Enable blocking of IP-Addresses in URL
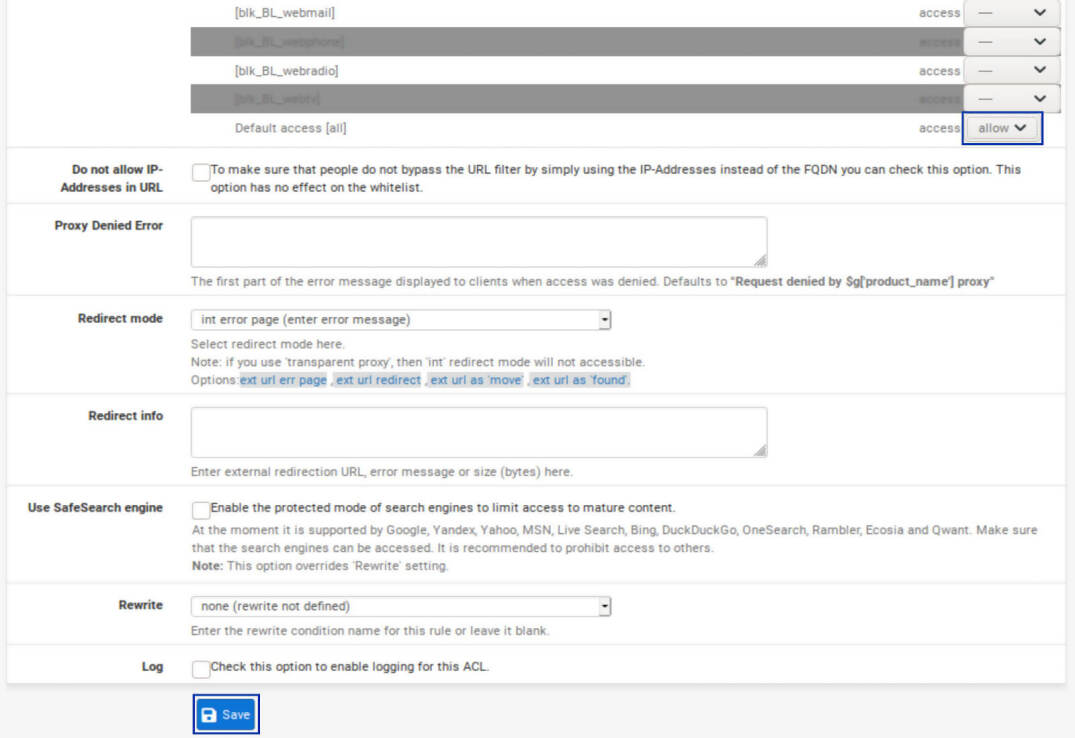Viewport: 1075px width, 738px height. point(200,172)
